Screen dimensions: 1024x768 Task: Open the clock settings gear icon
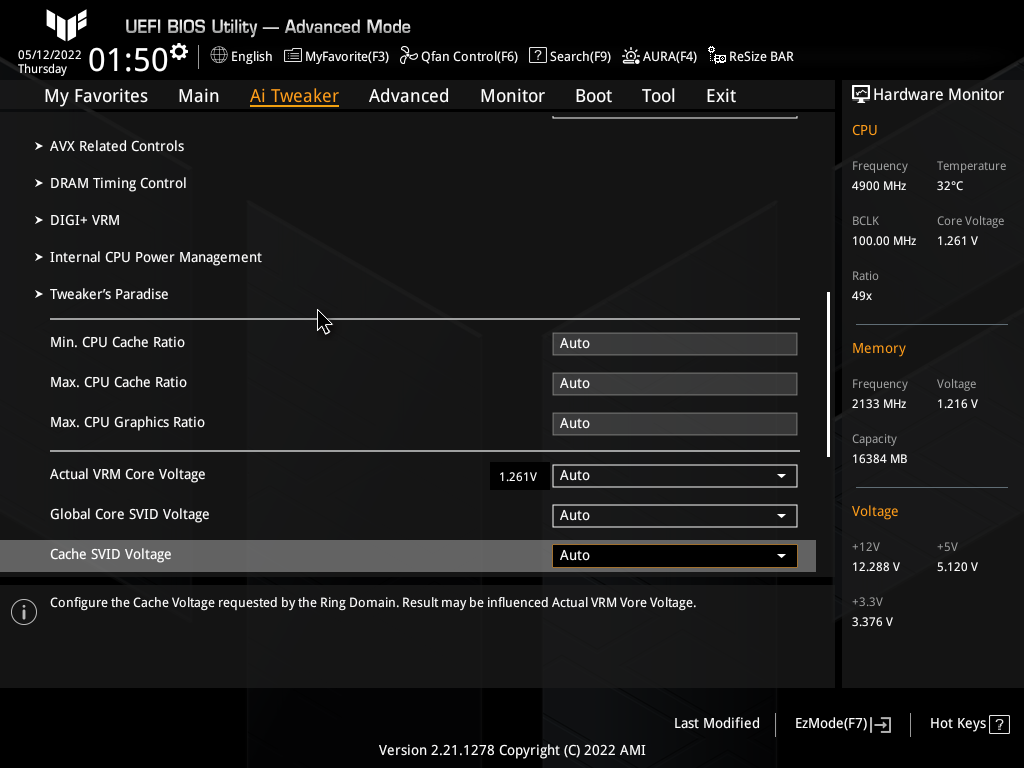tap(178, 52)
